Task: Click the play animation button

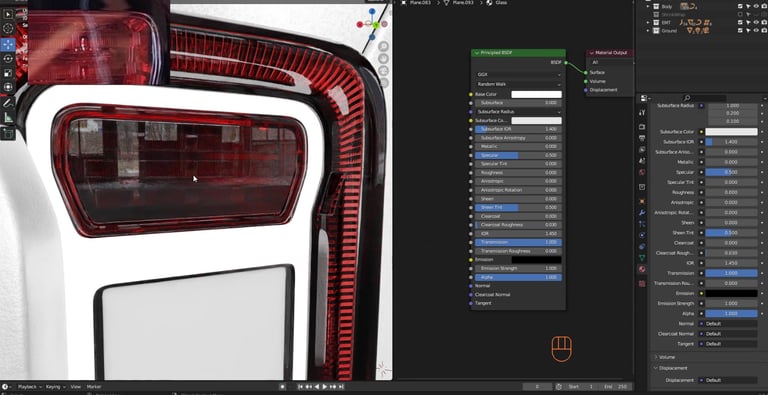Action: pos(324,387)
